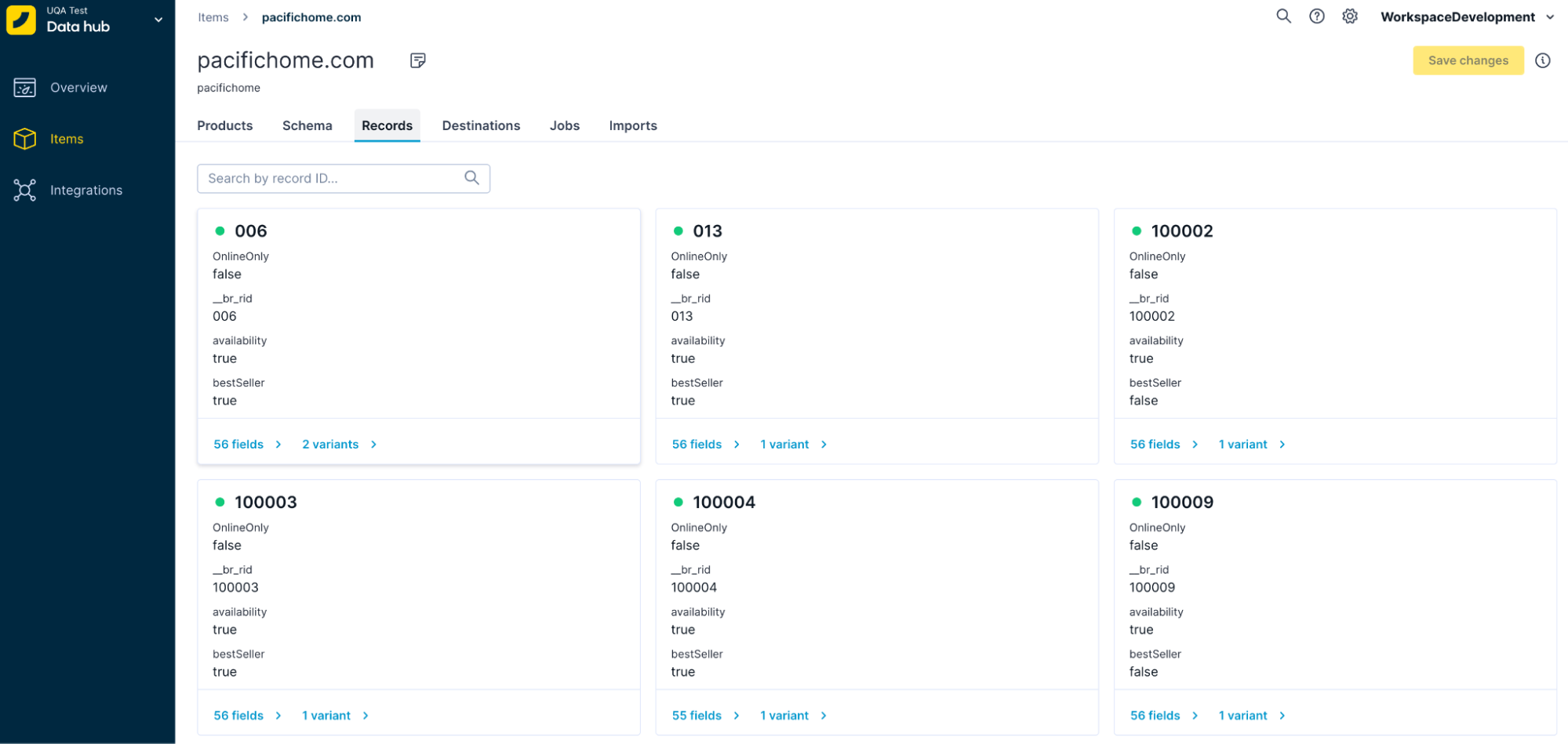1568x744 pixels.
Task: Open the Destinations tab
Action: [x=481, y=125]
